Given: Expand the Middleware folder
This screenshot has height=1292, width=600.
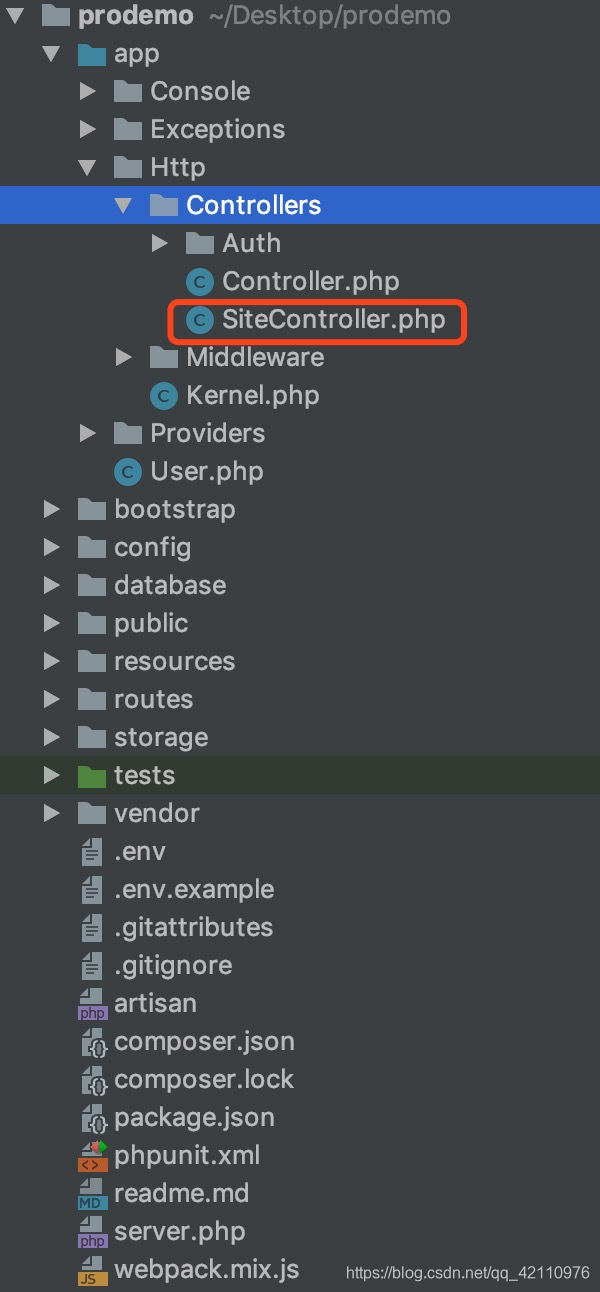Looking at the screenshot, I should coord(122,357).
